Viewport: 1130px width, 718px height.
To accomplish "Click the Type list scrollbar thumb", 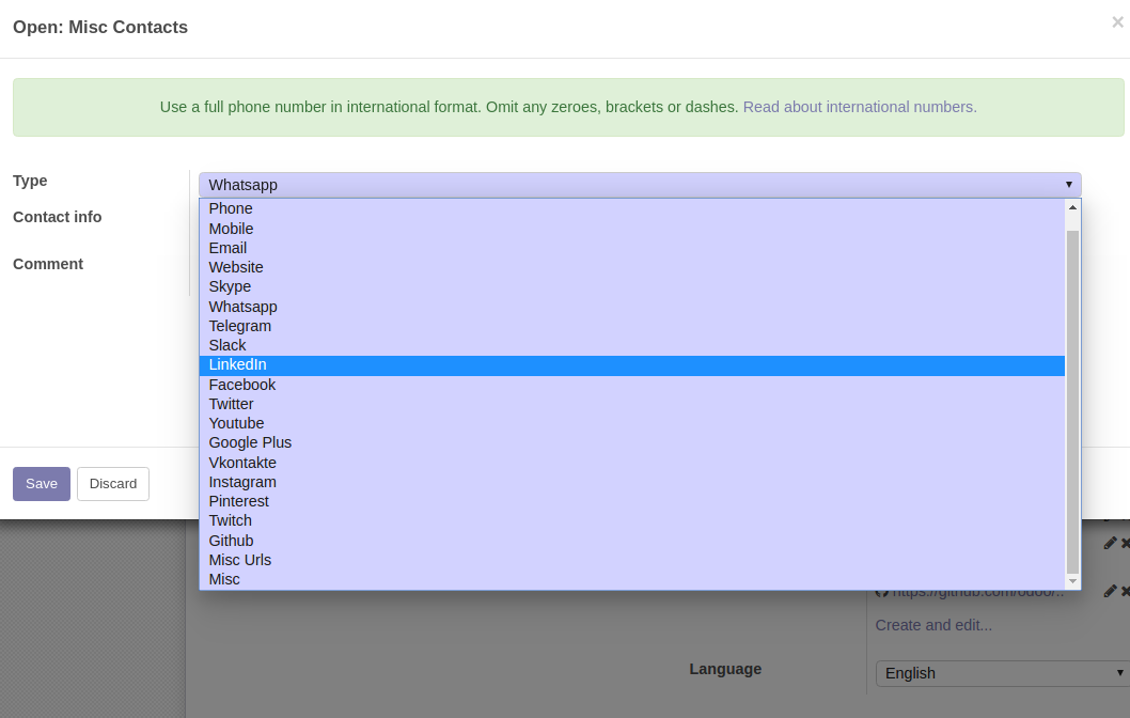I will click(1073, 400).
